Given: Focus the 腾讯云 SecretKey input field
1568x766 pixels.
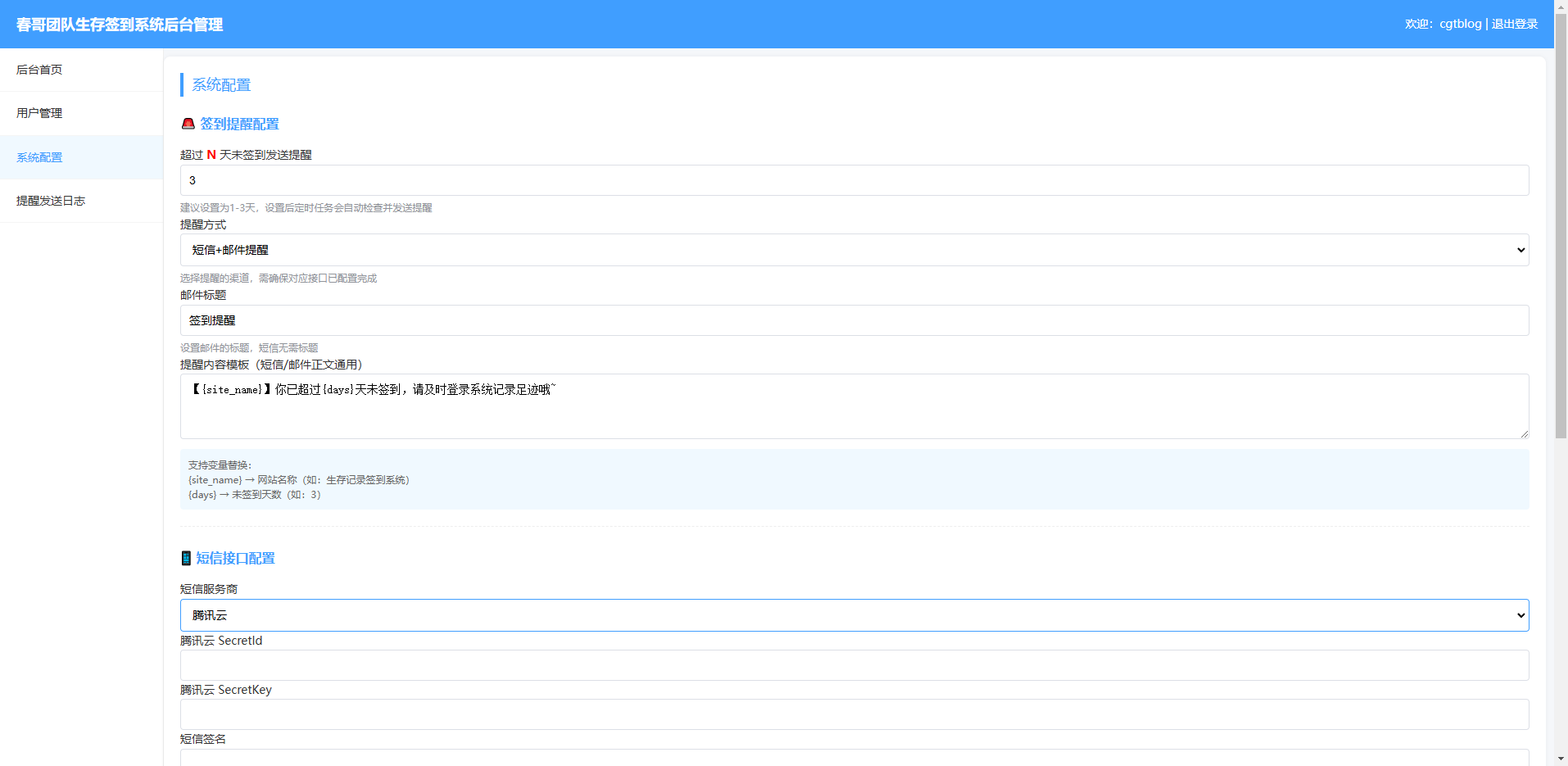Looking at the screenshot, I should coord(854,714).
